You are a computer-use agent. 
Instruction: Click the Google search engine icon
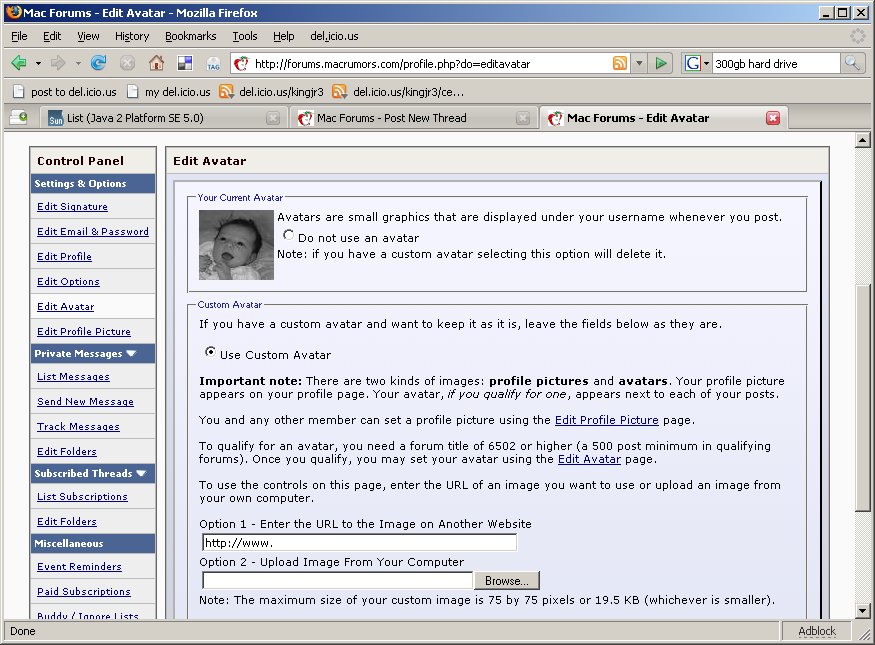point(693,63)
